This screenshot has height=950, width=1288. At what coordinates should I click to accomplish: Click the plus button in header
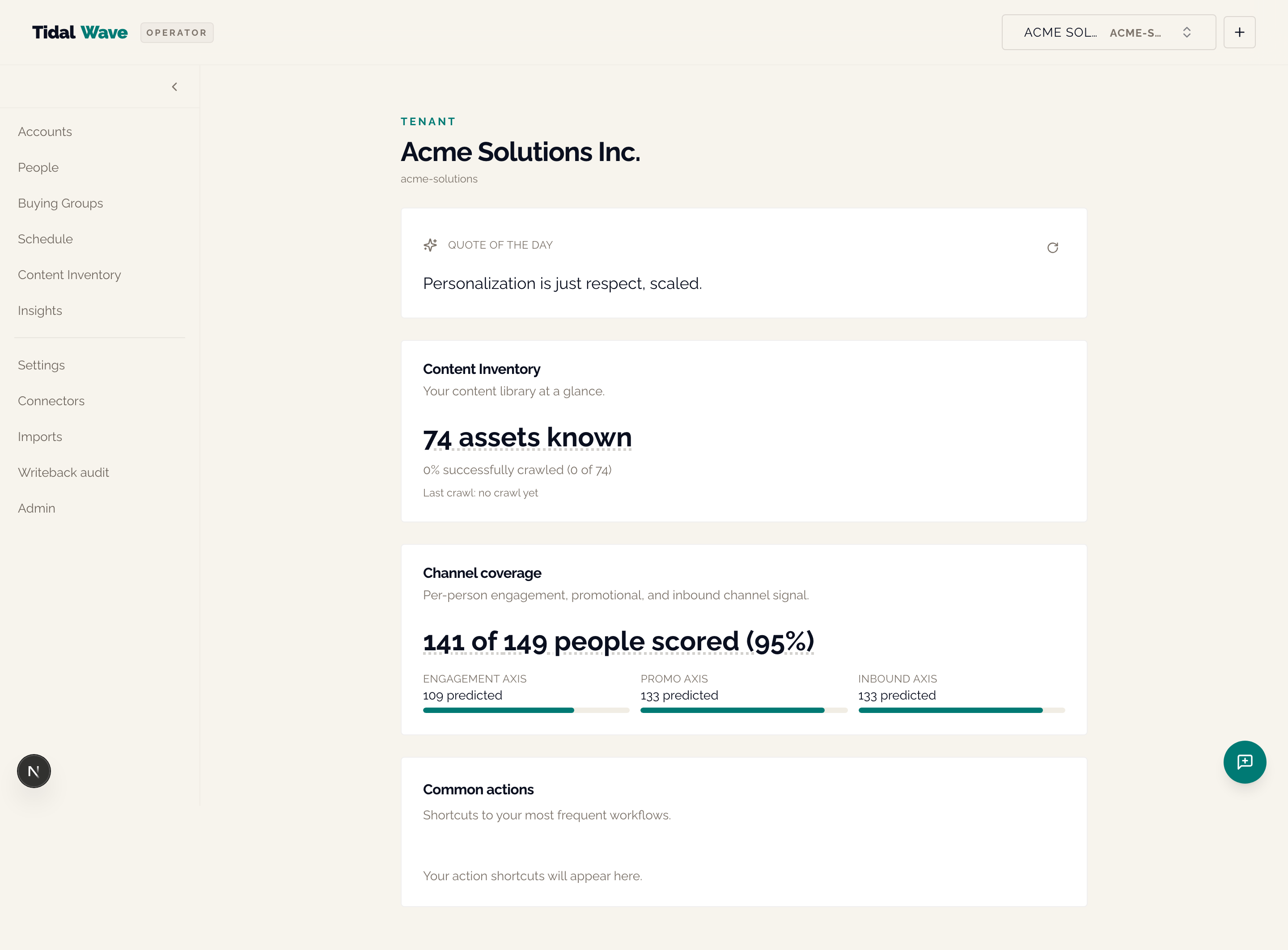click(x=1239, y=32)
